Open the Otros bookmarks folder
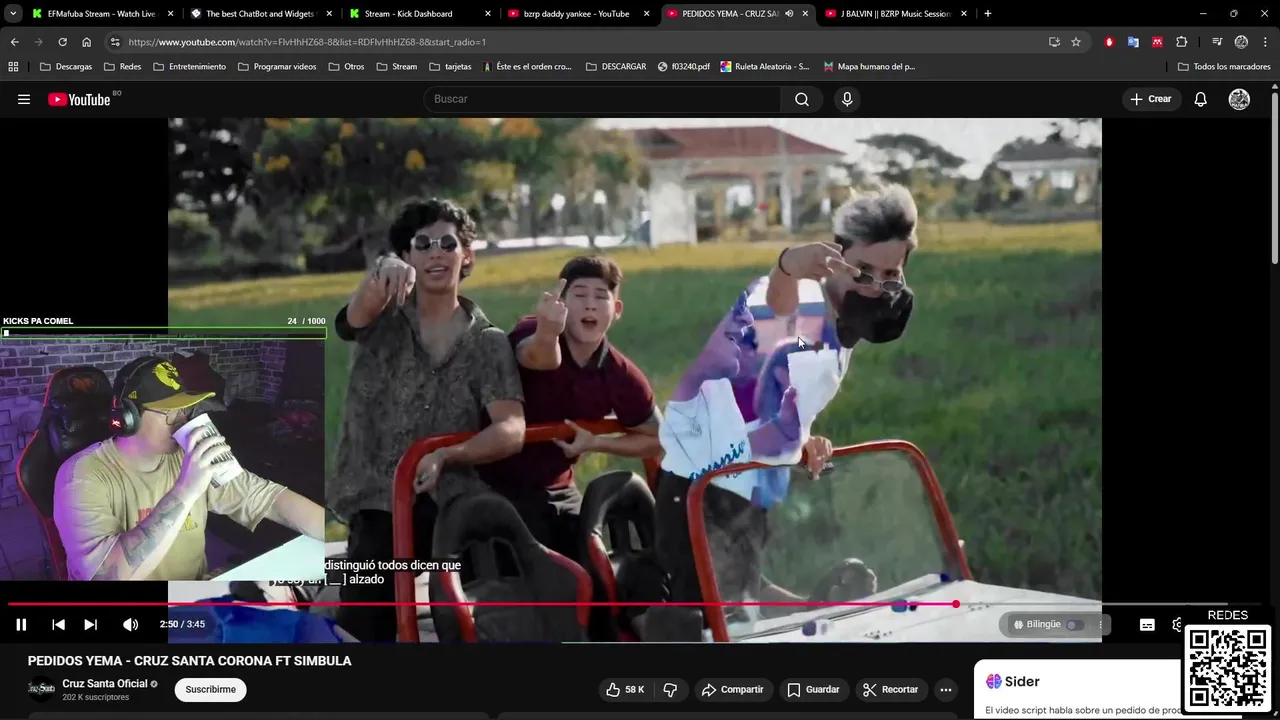This screenshot has height=720, width=1280. [346, 67]
